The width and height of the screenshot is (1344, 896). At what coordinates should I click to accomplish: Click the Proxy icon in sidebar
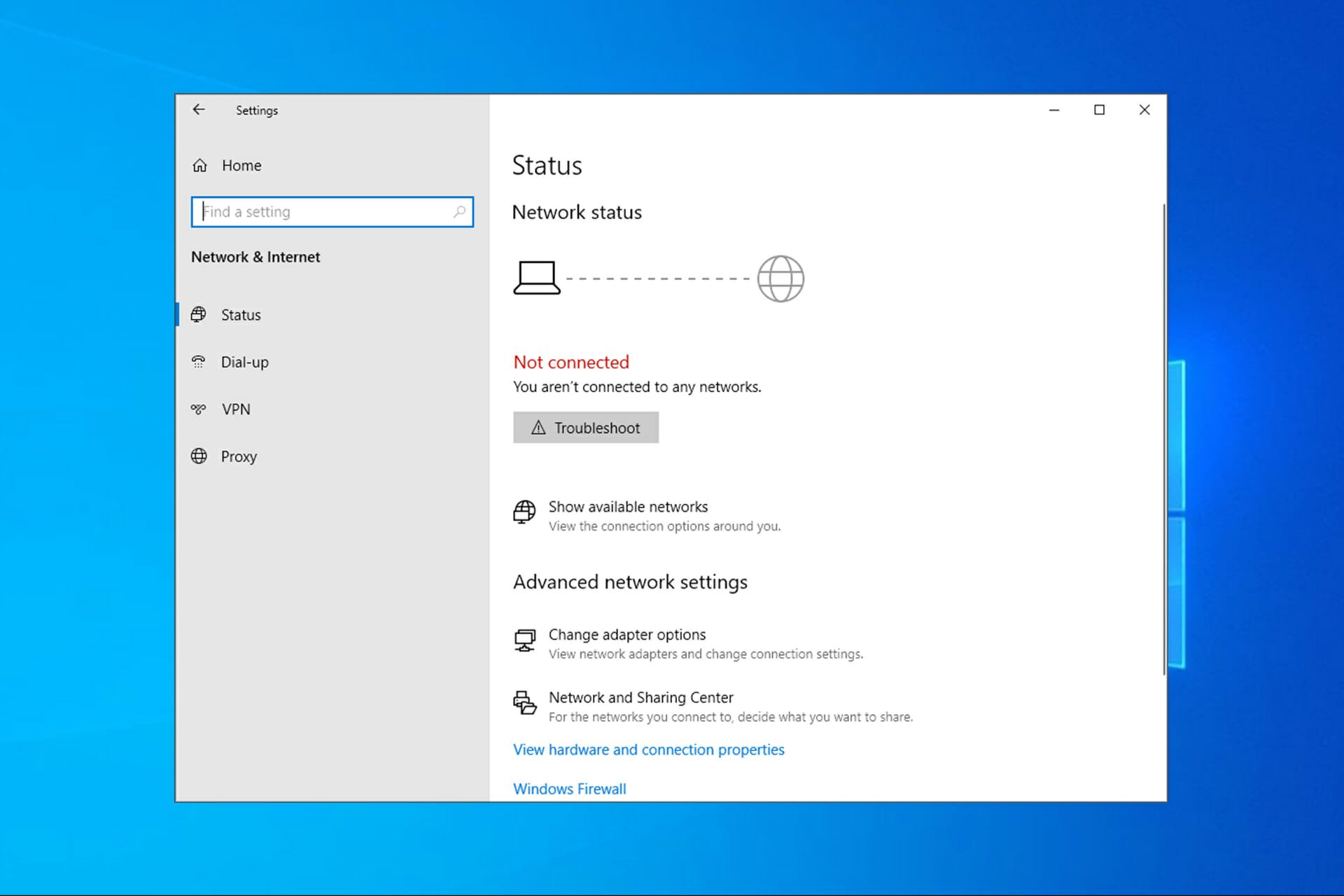[x=198, y=456]
